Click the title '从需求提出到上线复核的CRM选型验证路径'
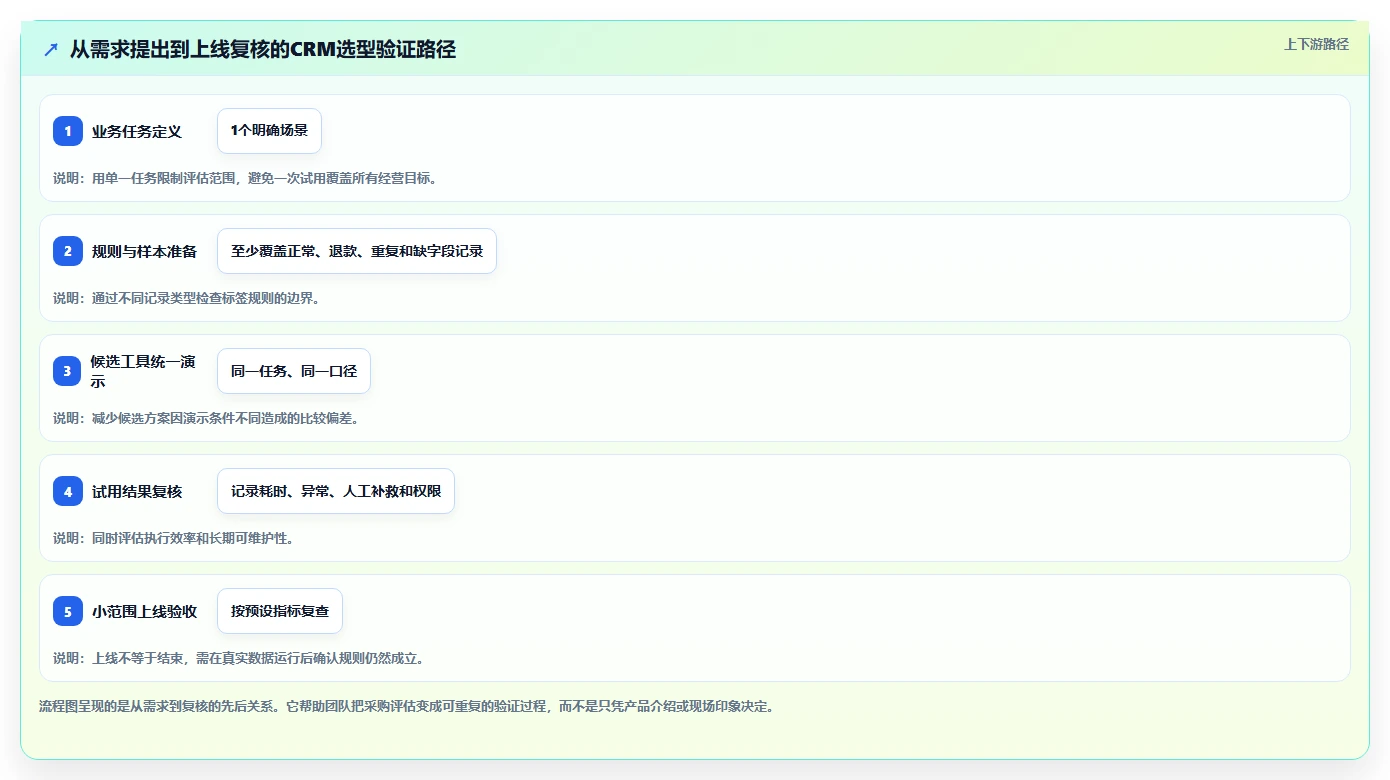This screenshot has height=780, width=1390. pos(263,49)
